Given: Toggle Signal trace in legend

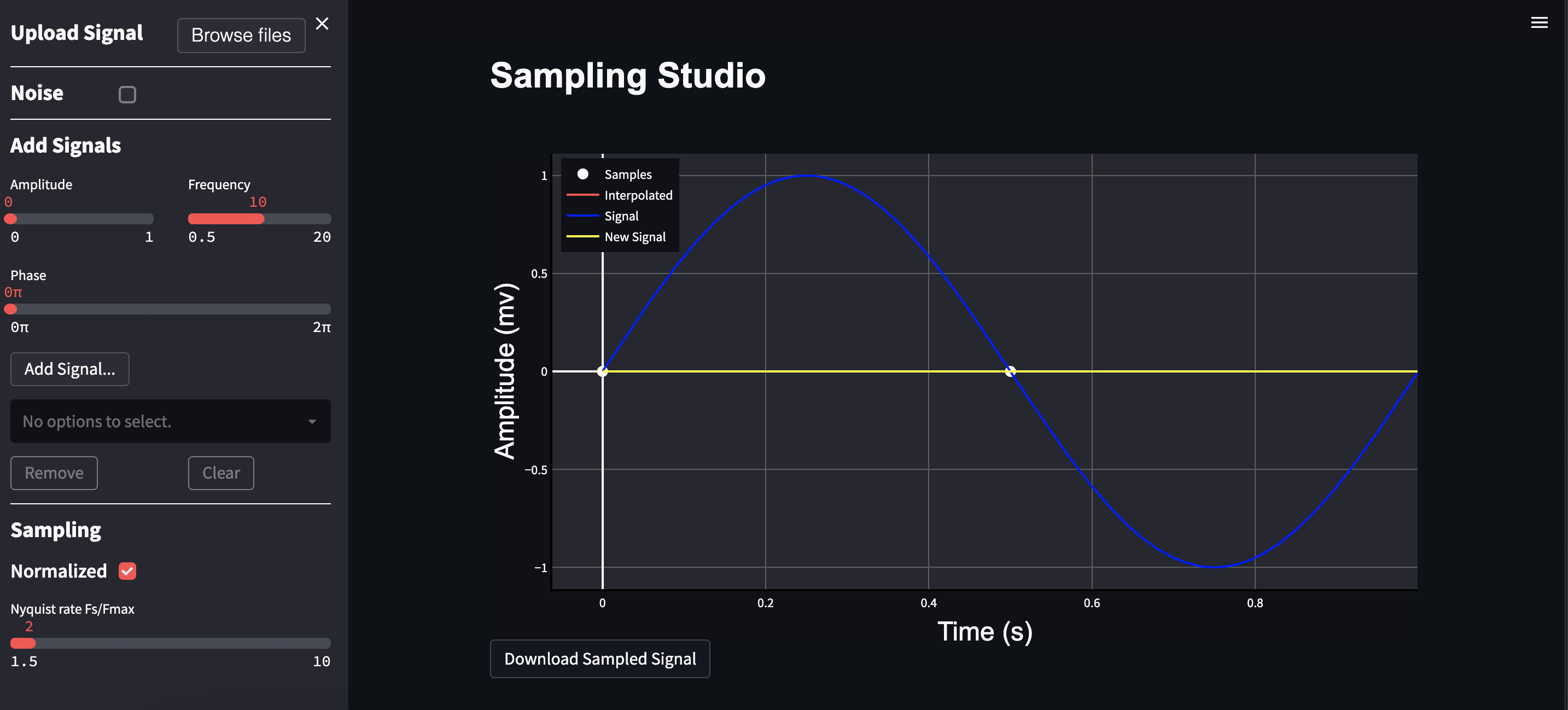Looking at the screenshot, I should click(621, 216).
